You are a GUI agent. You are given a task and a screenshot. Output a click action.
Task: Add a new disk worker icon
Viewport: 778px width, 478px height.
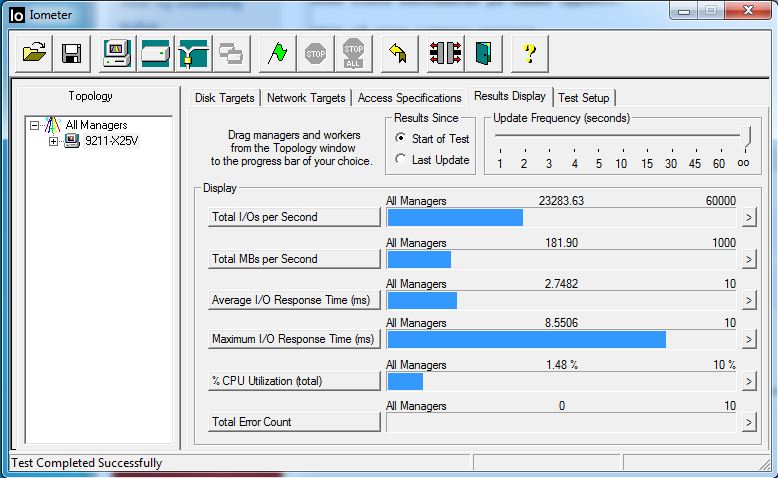pos(155,53)
